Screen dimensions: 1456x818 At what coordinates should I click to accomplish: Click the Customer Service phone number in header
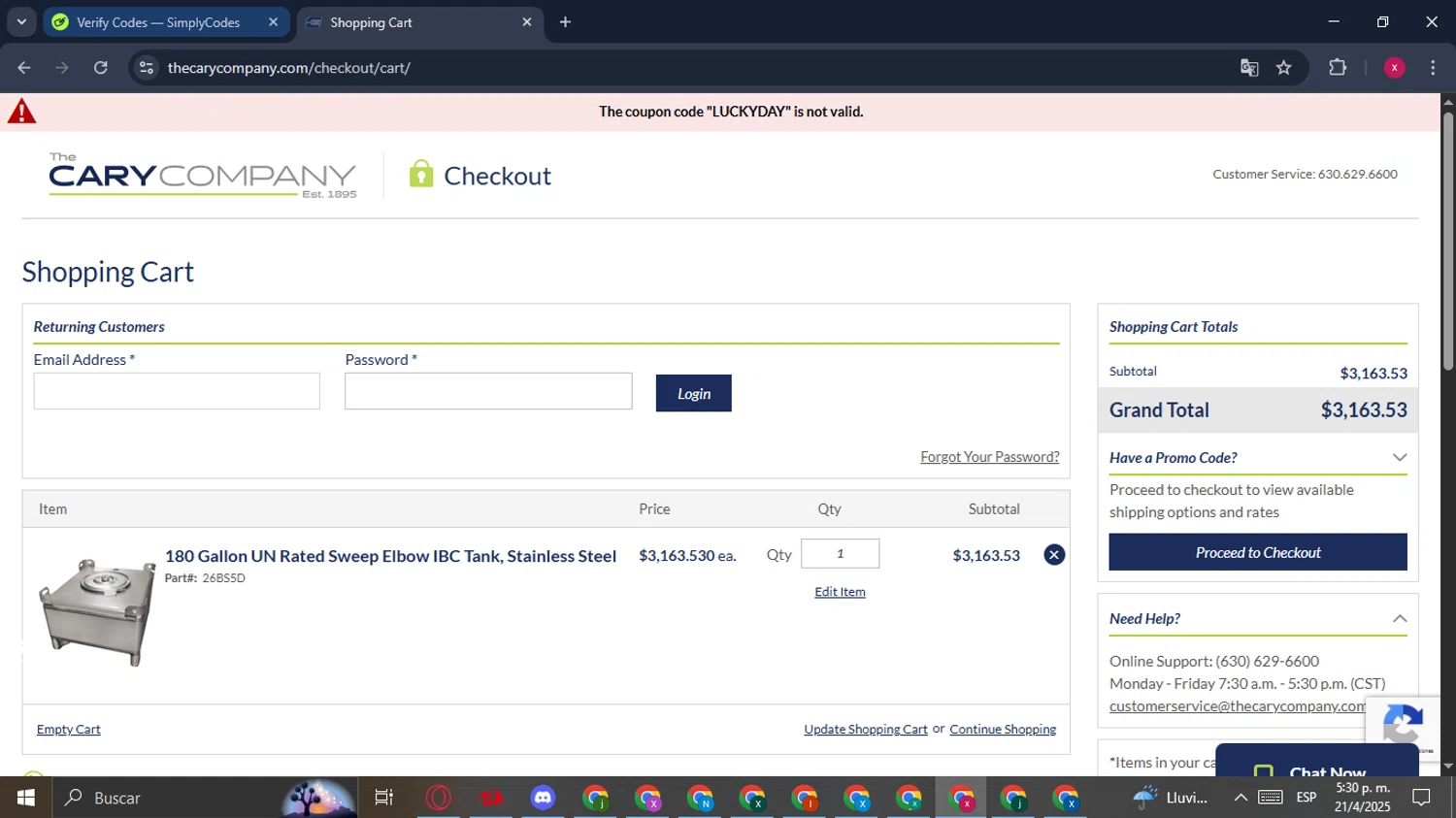point(1357,175)
